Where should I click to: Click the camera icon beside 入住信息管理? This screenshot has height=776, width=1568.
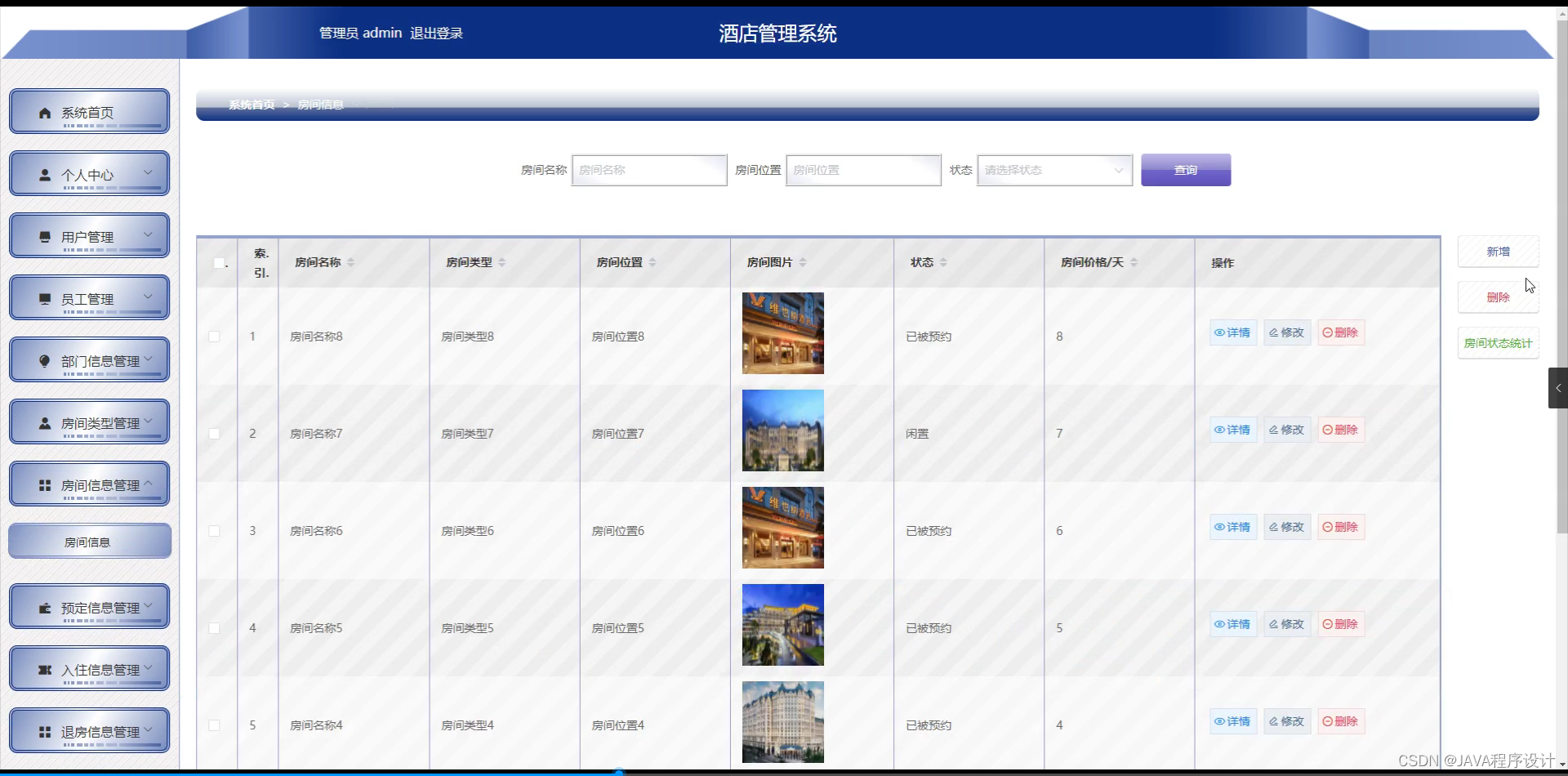point(45,670)
